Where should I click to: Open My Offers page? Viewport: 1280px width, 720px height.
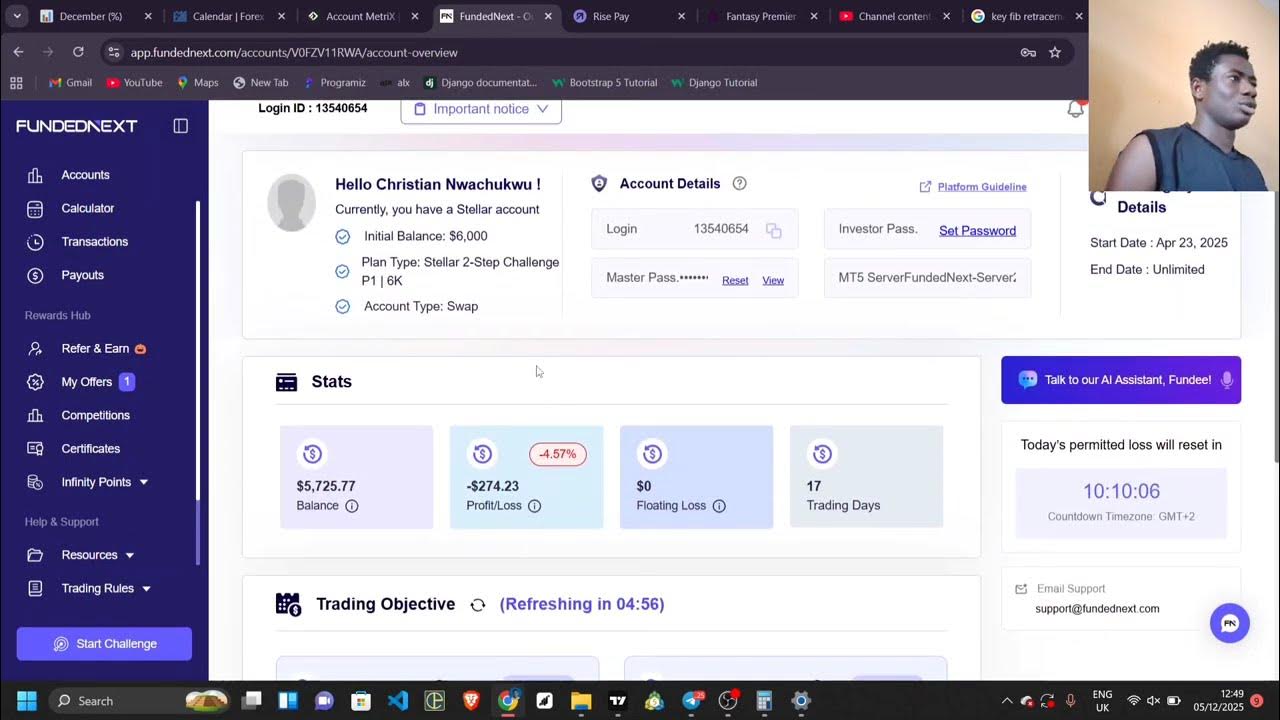[87, 382]
